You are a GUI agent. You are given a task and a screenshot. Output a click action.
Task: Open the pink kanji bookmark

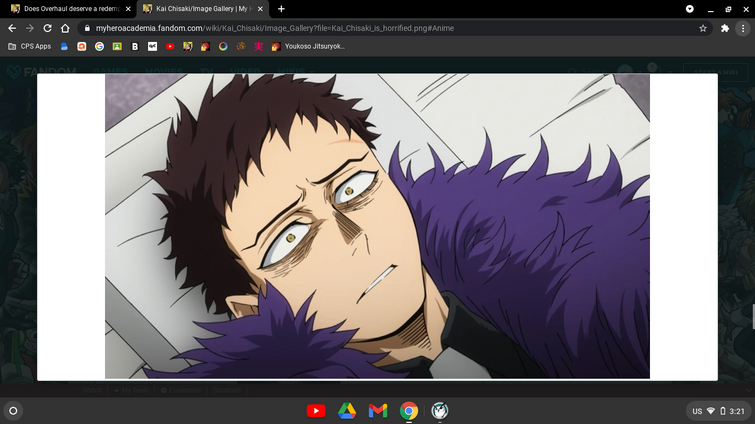click(259, 46)
